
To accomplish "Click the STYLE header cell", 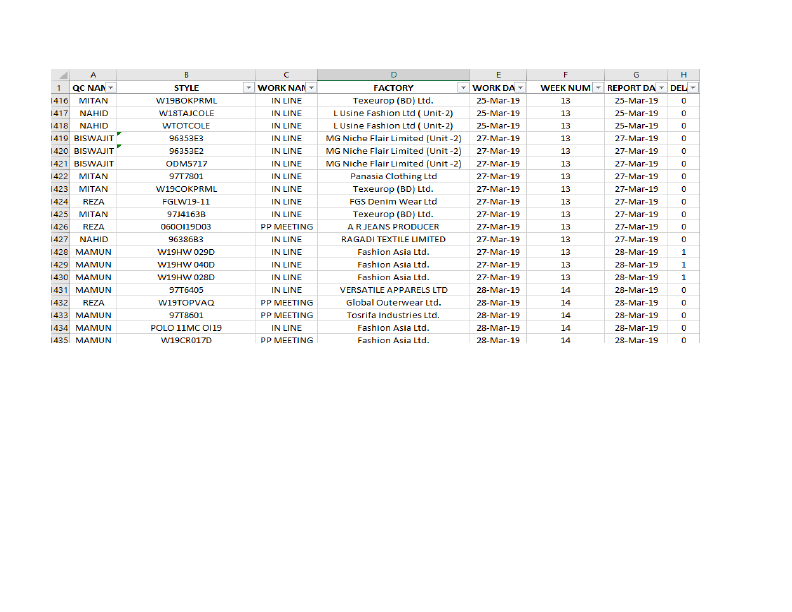I will (186, 88).
